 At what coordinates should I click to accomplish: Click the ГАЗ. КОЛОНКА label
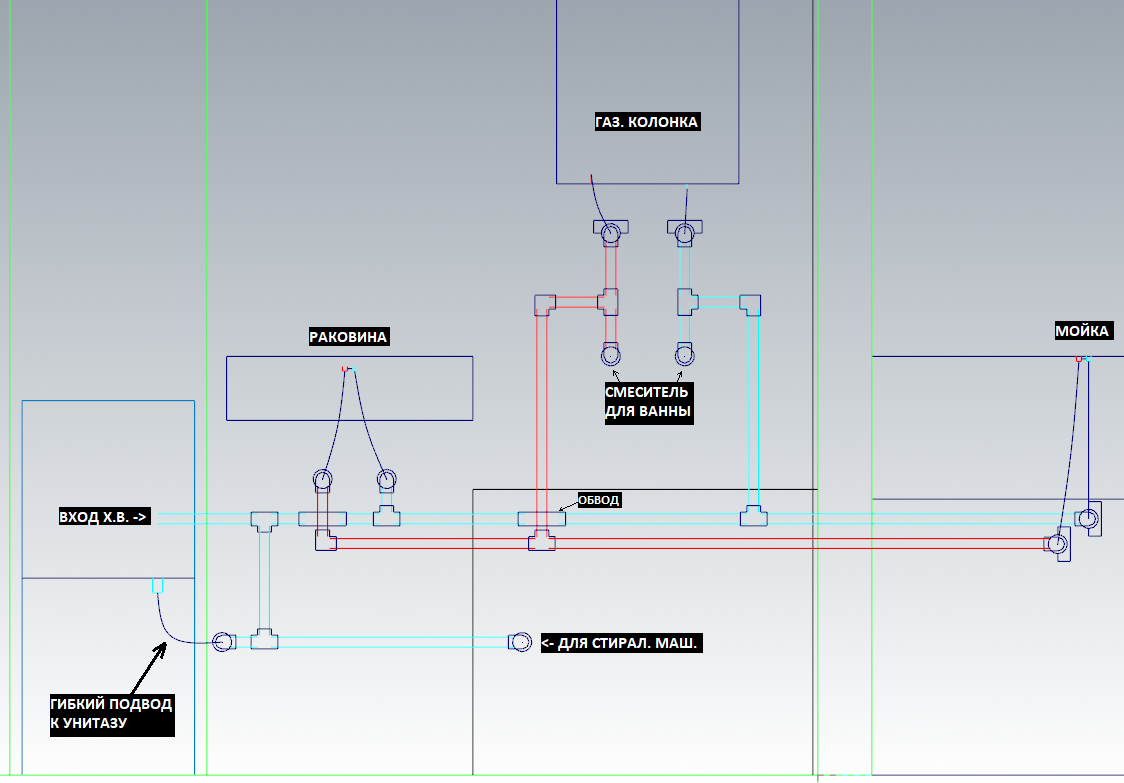coord(646,122)
